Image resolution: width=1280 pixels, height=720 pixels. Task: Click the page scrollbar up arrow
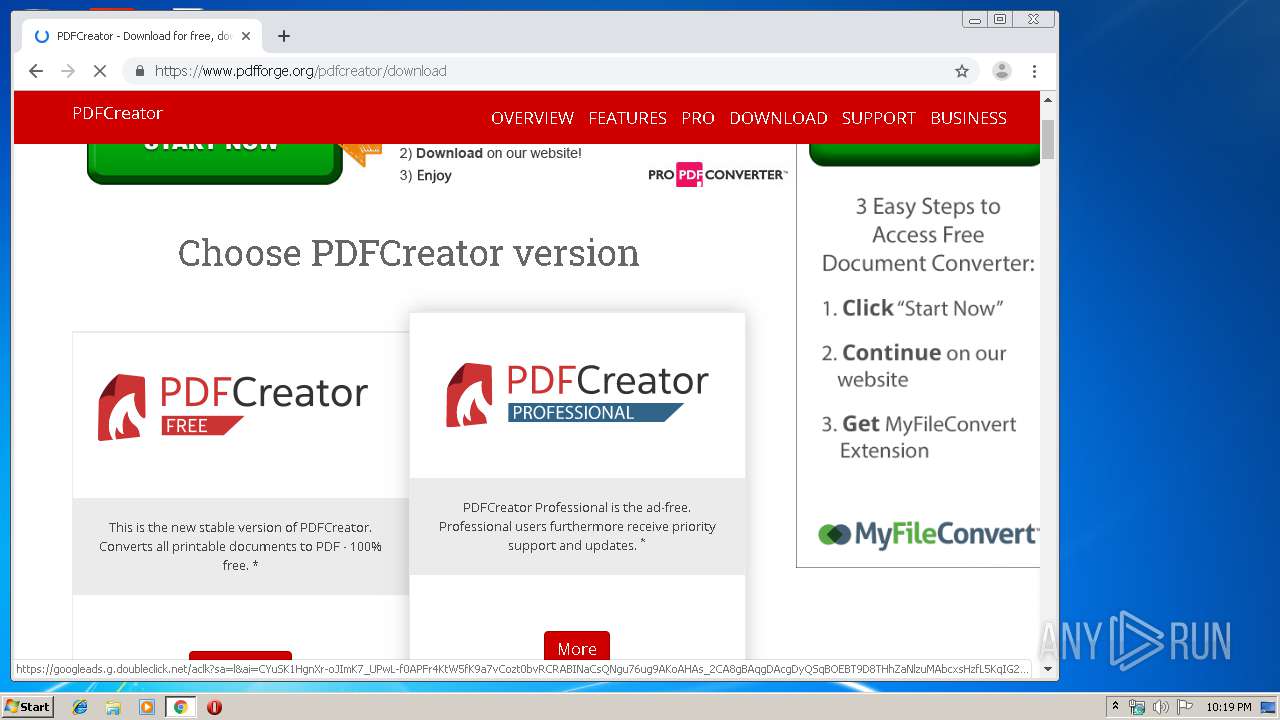click(1048, 101)
